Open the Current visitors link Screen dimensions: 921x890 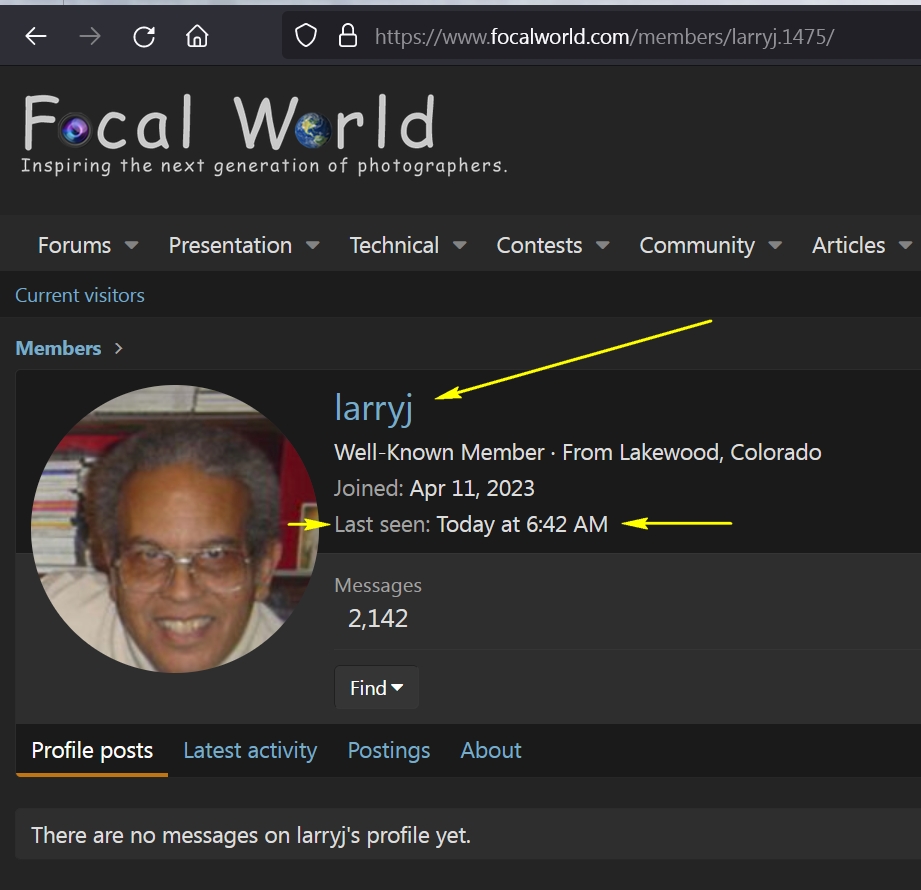[80, 295]
